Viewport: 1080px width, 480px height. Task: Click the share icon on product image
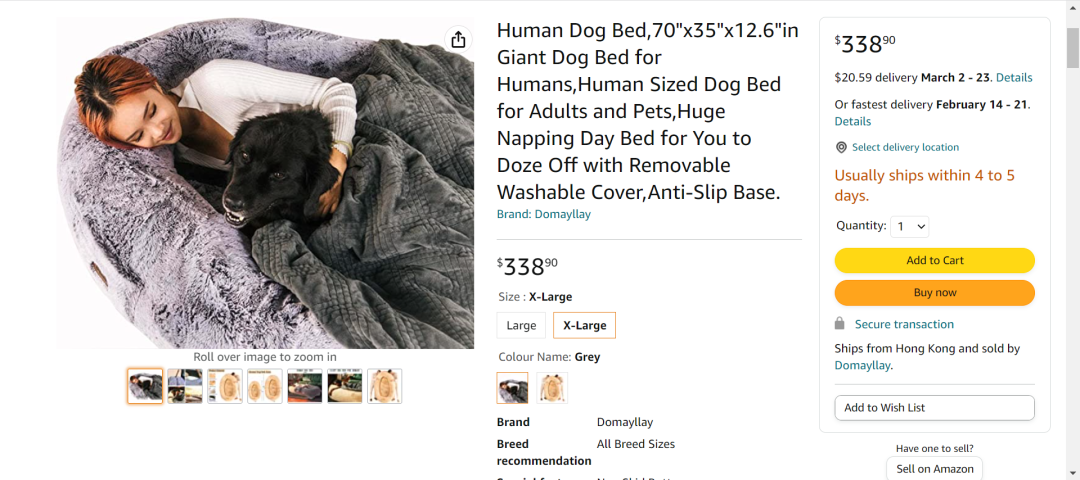pyautogui.click(x=458, y=40)
